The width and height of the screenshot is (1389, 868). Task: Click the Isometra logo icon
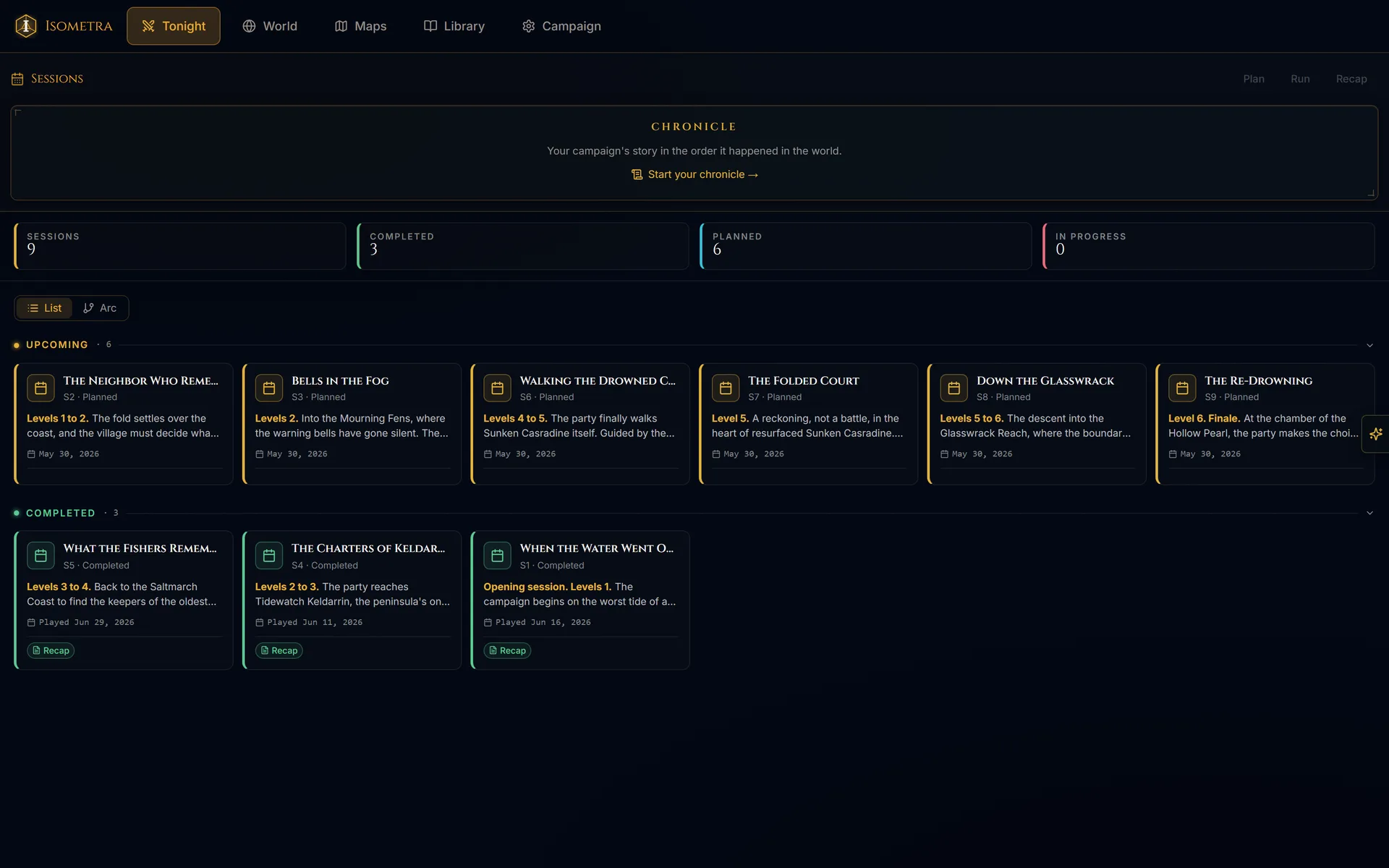point(26,26)
